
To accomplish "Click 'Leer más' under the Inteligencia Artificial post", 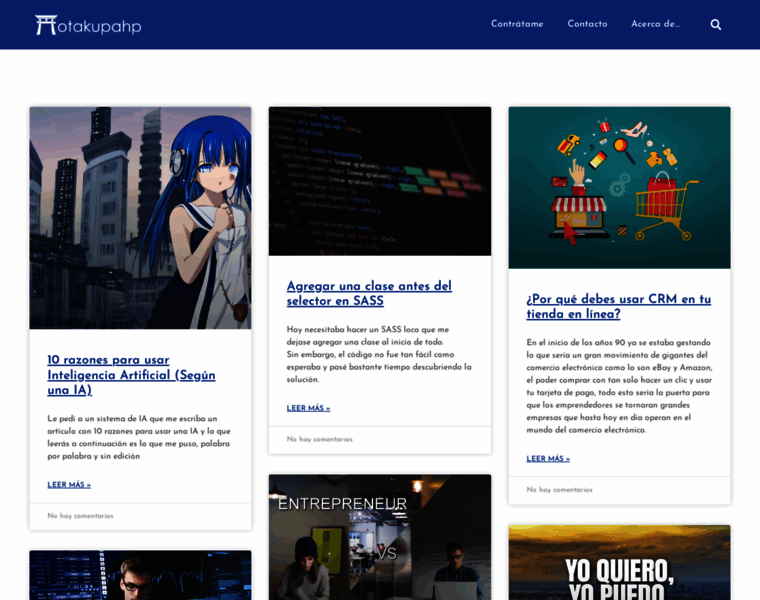I will click(69, 485).
